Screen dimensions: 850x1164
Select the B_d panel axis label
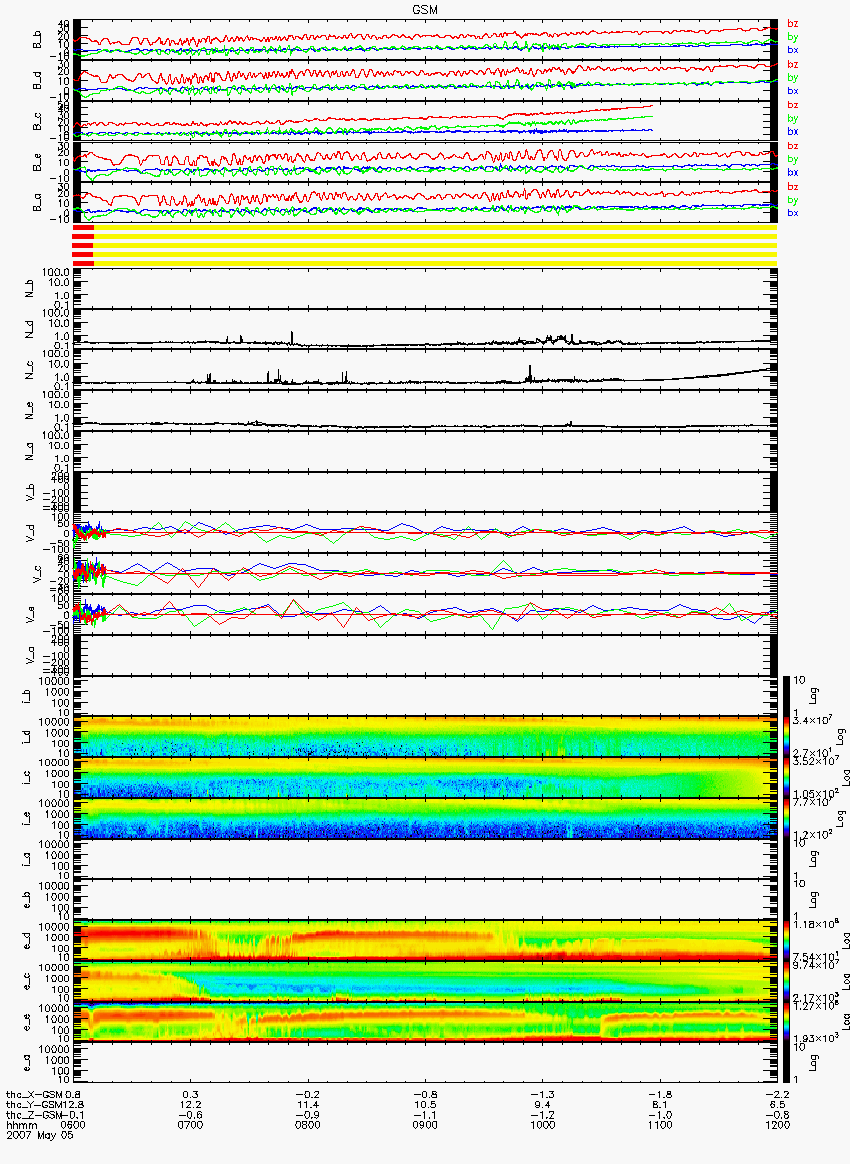tap(37, 81)
